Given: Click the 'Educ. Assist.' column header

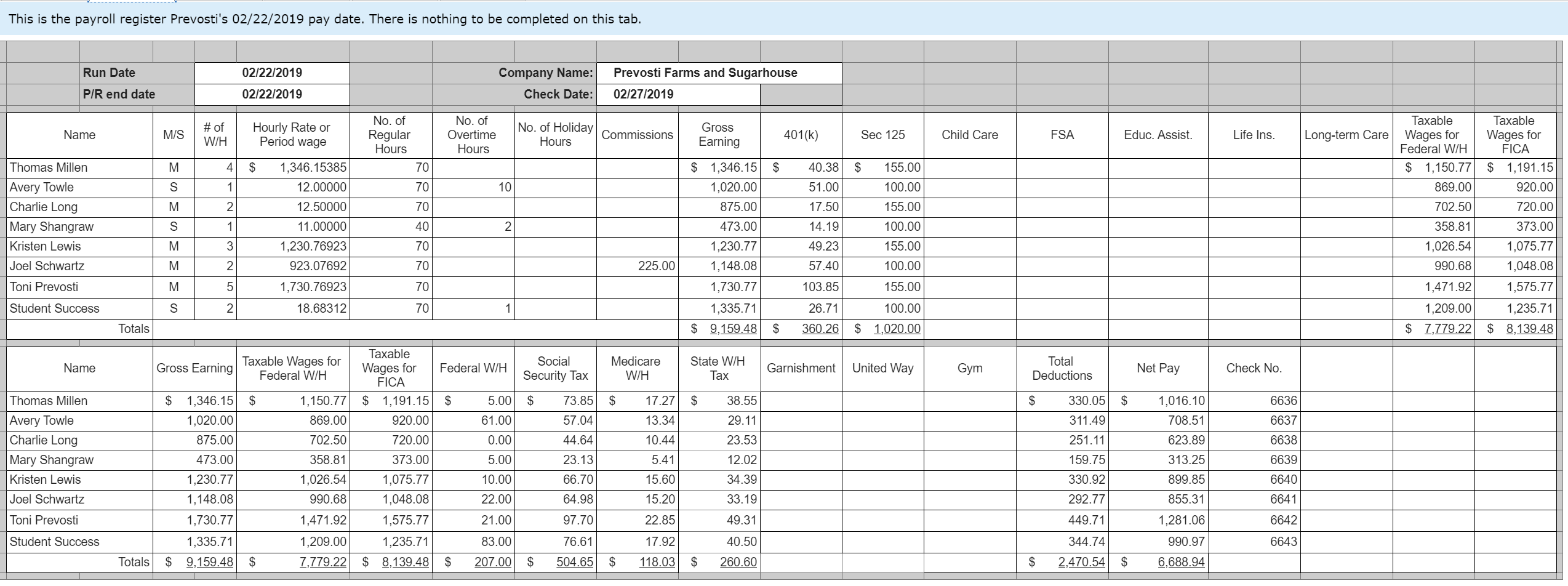Looking at the screenshot, I should (x=1158, y=135).
